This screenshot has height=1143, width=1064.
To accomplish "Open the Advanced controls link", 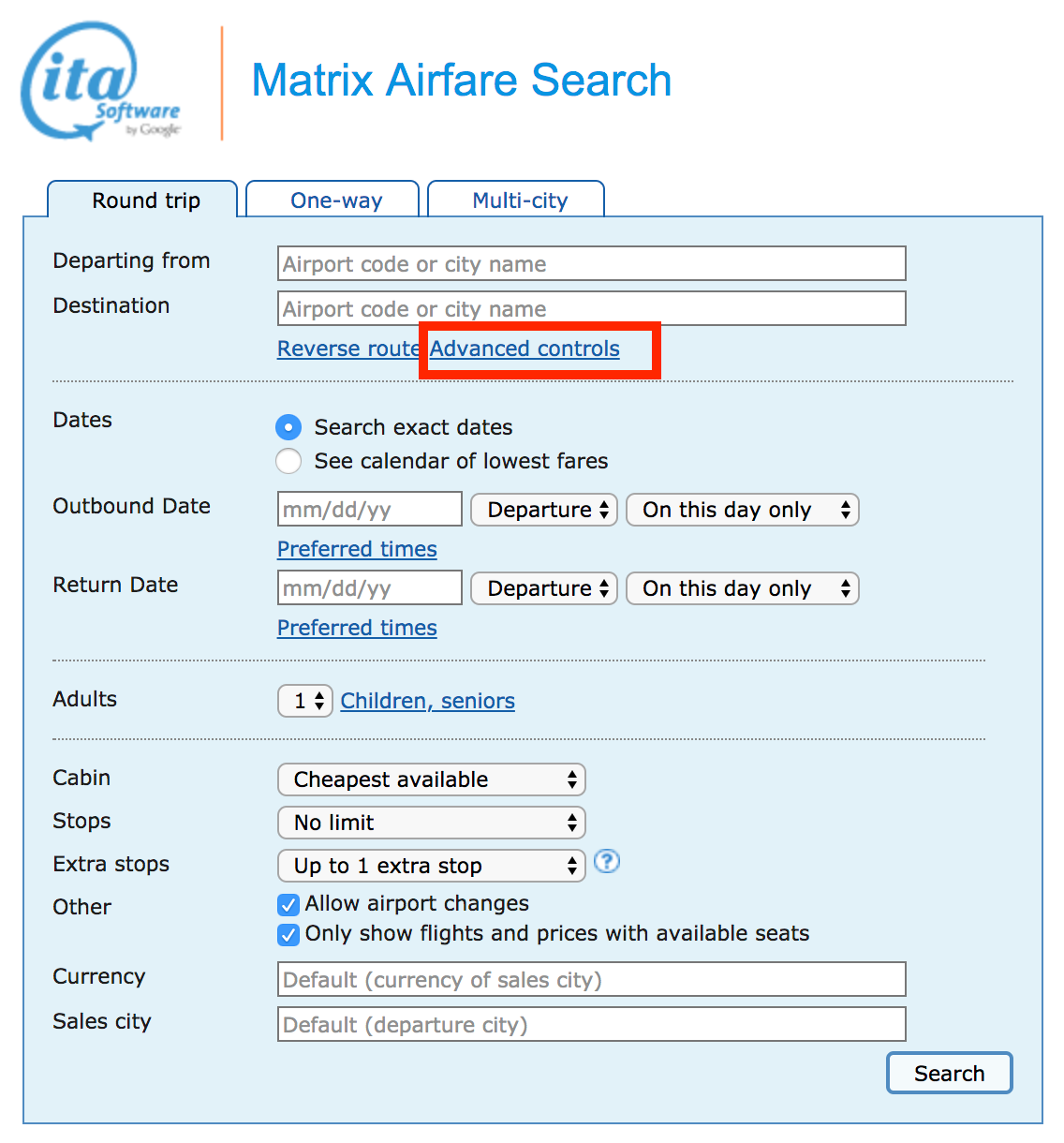I will click(525, 349).
